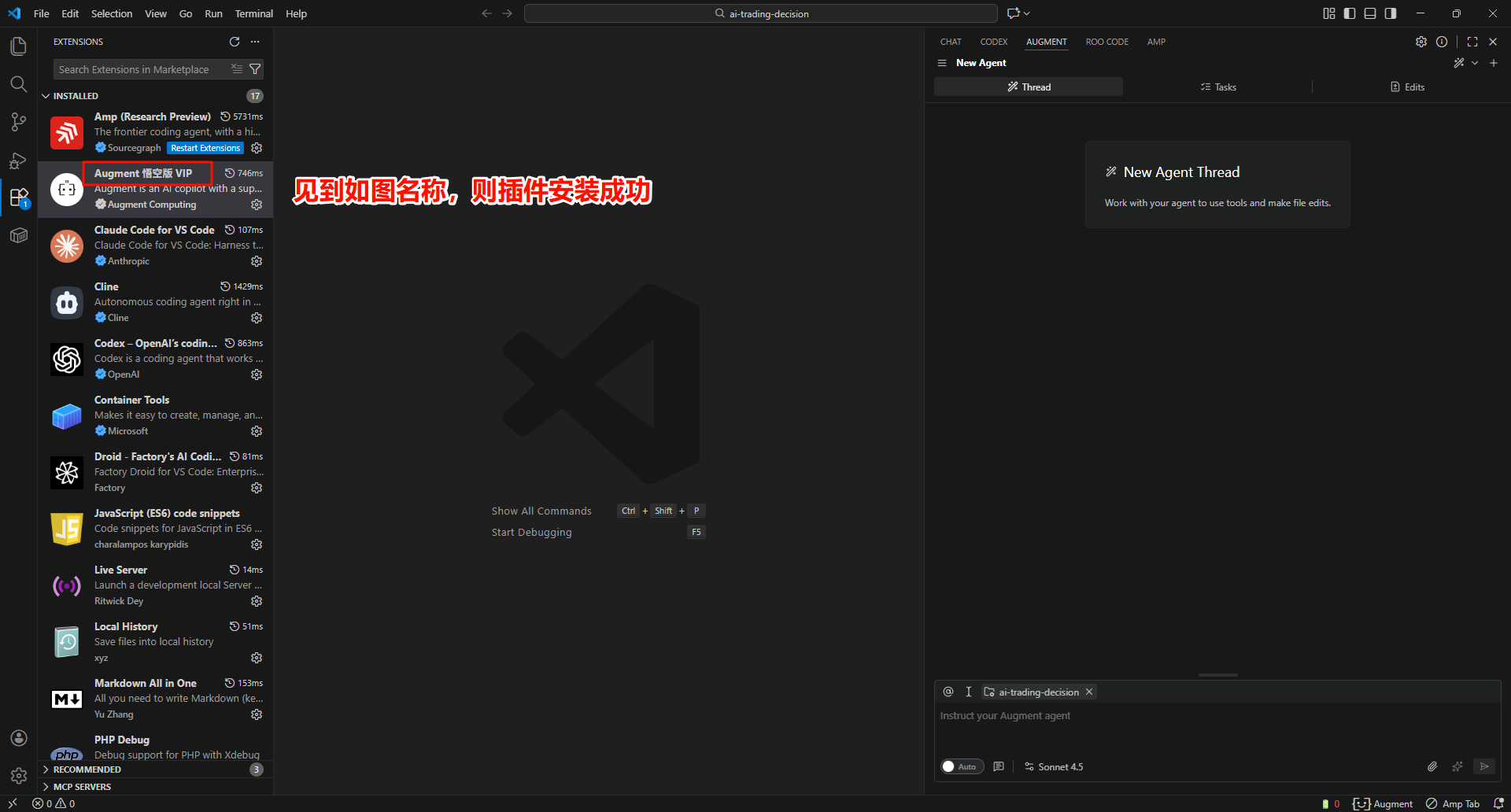
Task: Open the Source Control view
Action: click(x=19, y=122)
